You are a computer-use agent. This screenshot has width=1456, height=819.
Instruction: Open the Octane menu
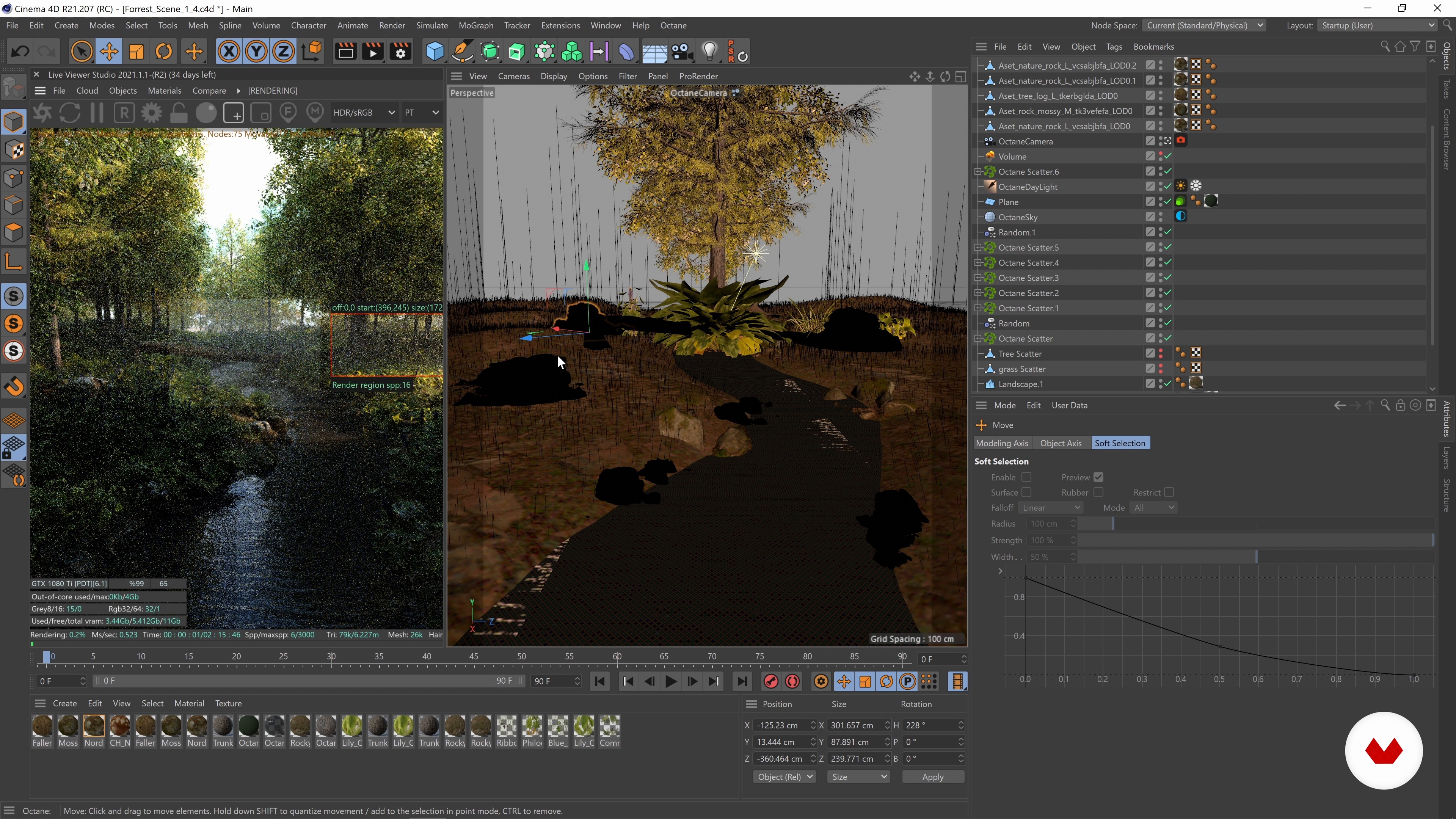point(673,25)
